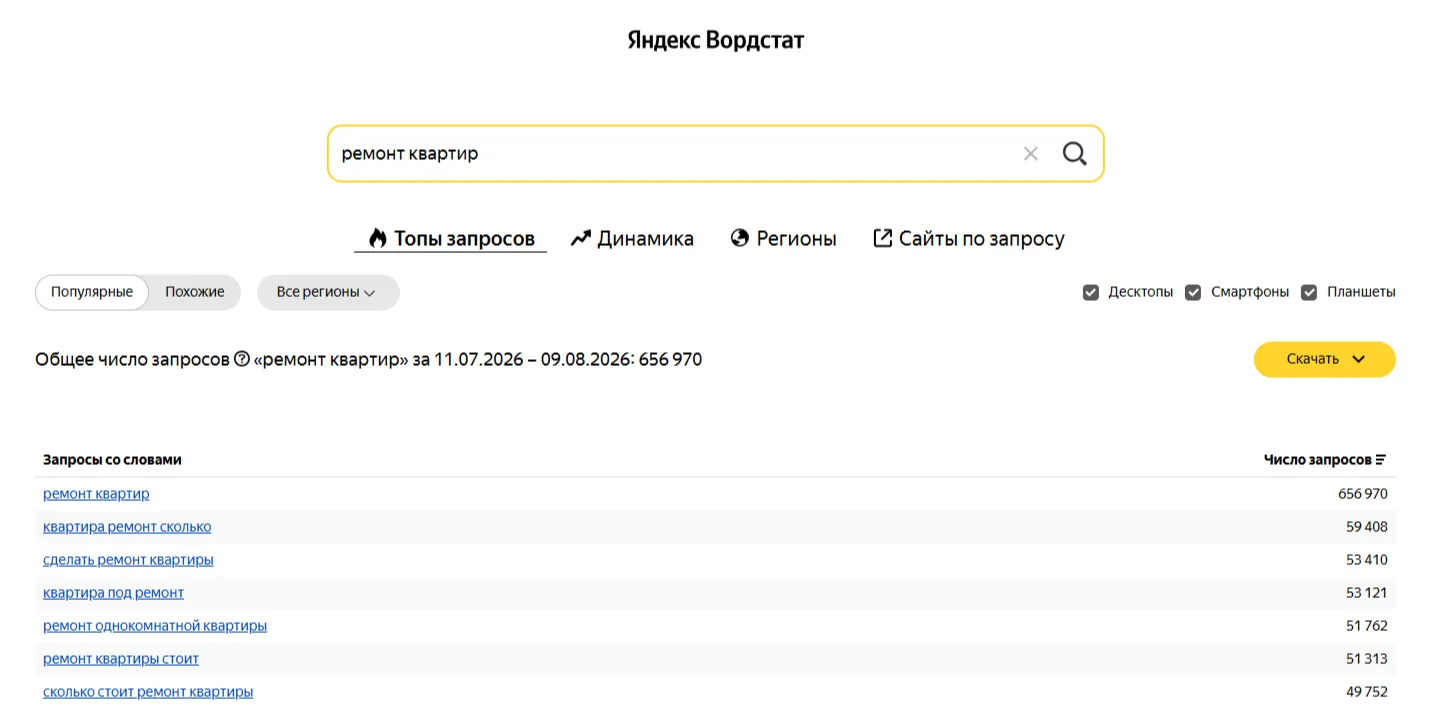Image resolution: width=1440 pixels, height=707 pixels.
Task: Uncheck the Планшеты checkbox
Action: 1309,293
